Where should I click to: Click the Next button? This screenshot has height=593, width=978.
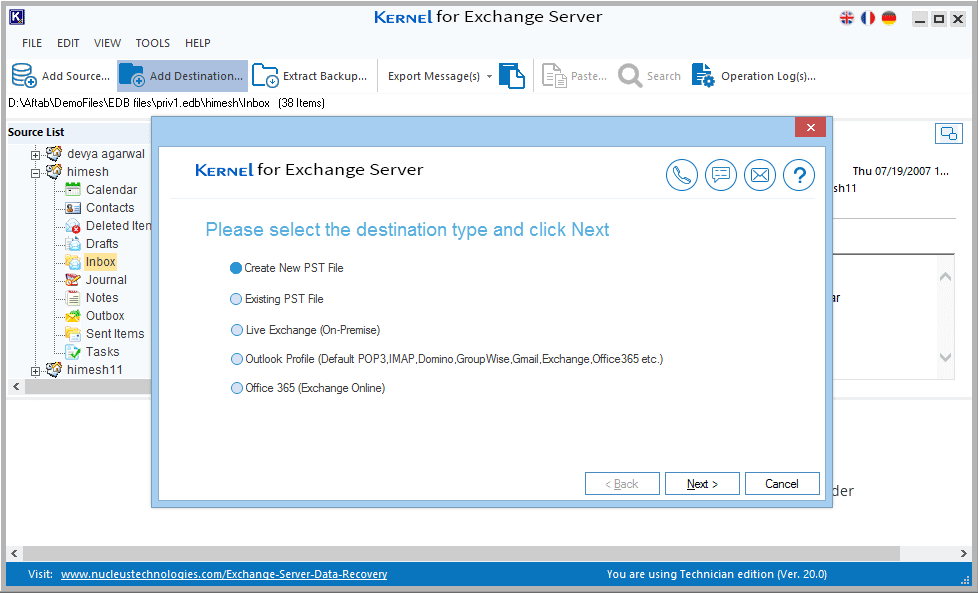(702, 484)
